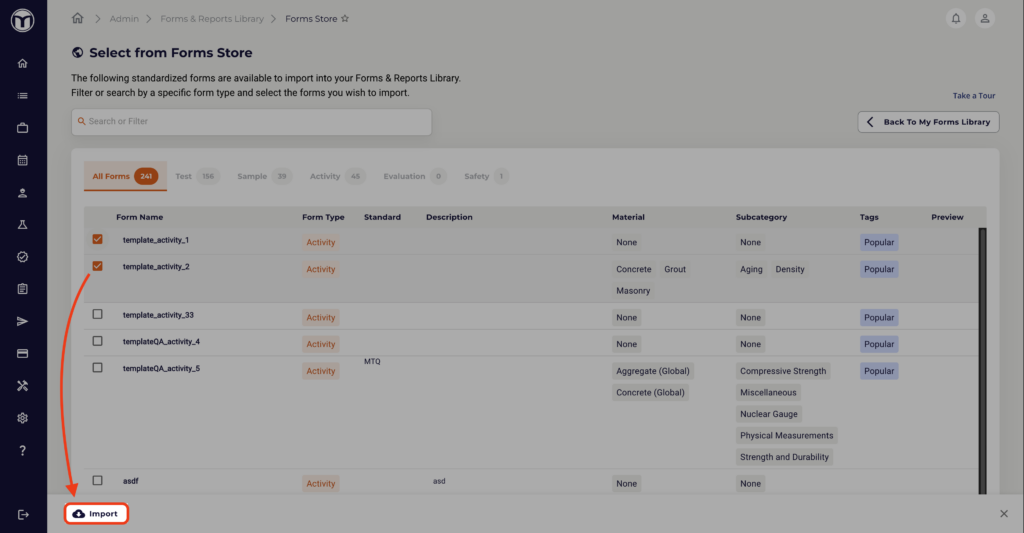Click the Take a Tour link

tap(973, 96)
